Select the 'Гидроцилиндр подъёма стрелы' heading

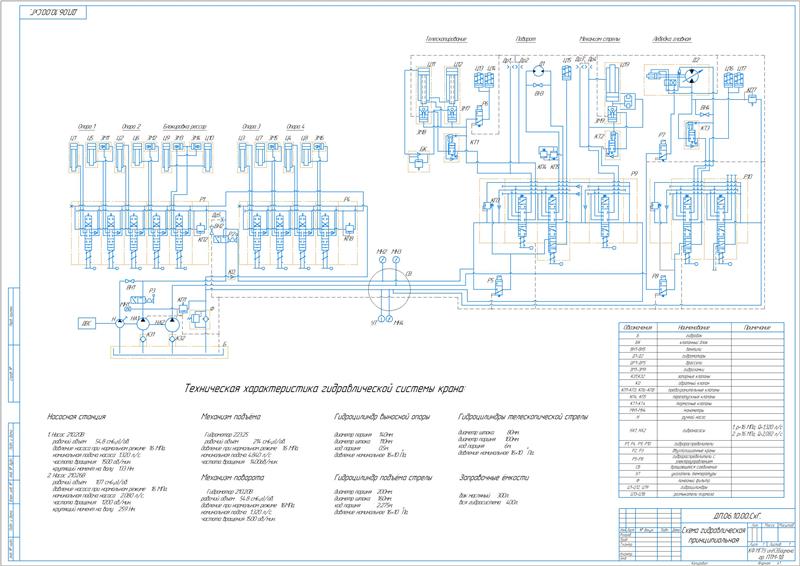point(383,478)
